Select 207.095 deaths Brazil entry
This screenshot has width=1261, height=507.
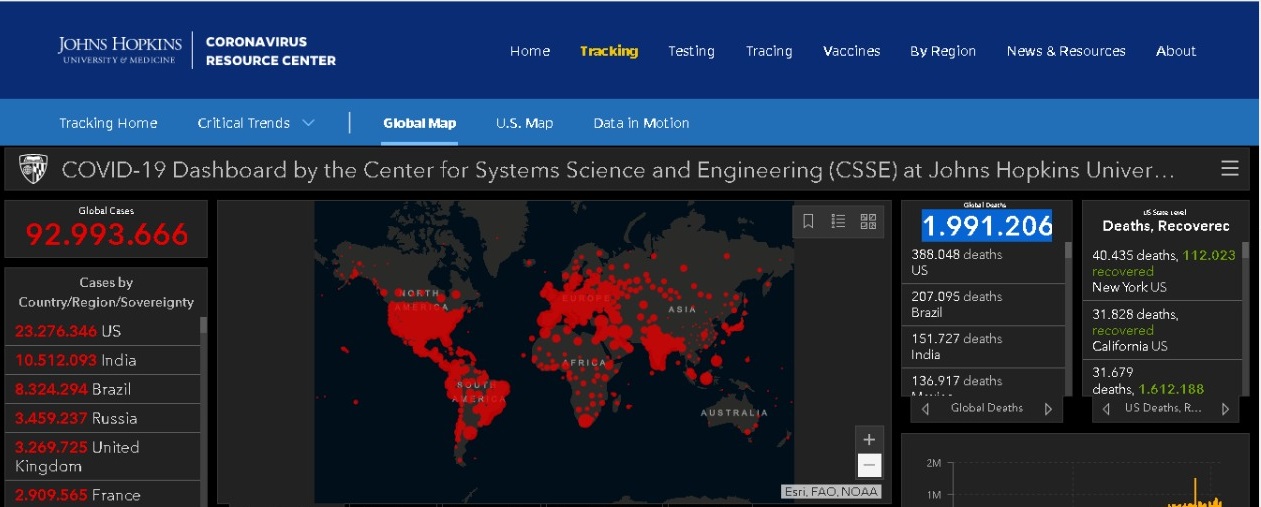[x=983, y=304]
